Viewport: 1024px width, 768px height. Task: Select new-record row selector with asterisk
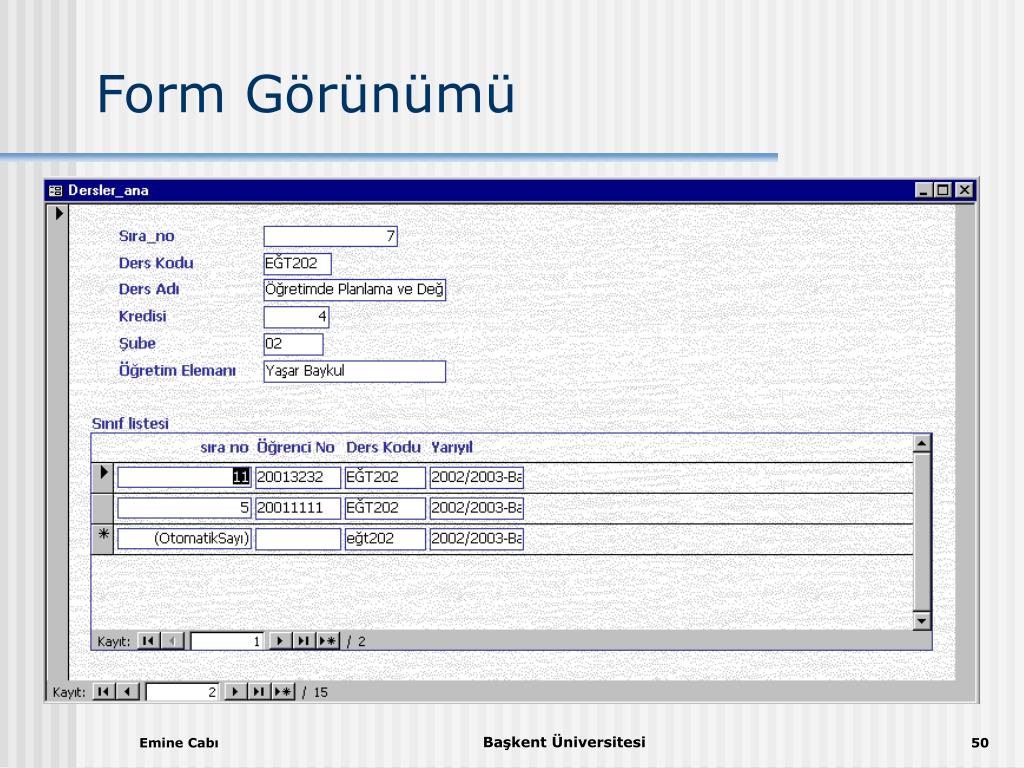[x=103, y=538]
